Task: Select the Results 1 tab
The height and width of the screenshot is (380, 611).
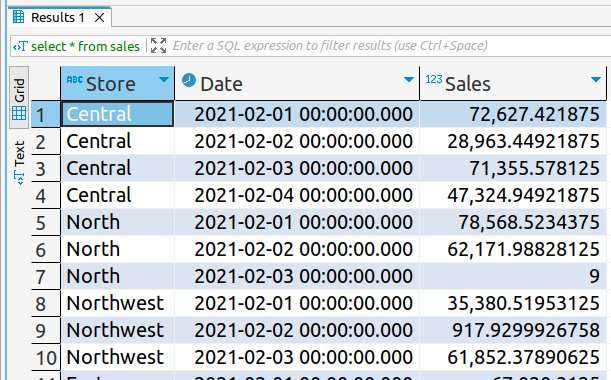Action: pyautogui.click(x=59, y=18)
